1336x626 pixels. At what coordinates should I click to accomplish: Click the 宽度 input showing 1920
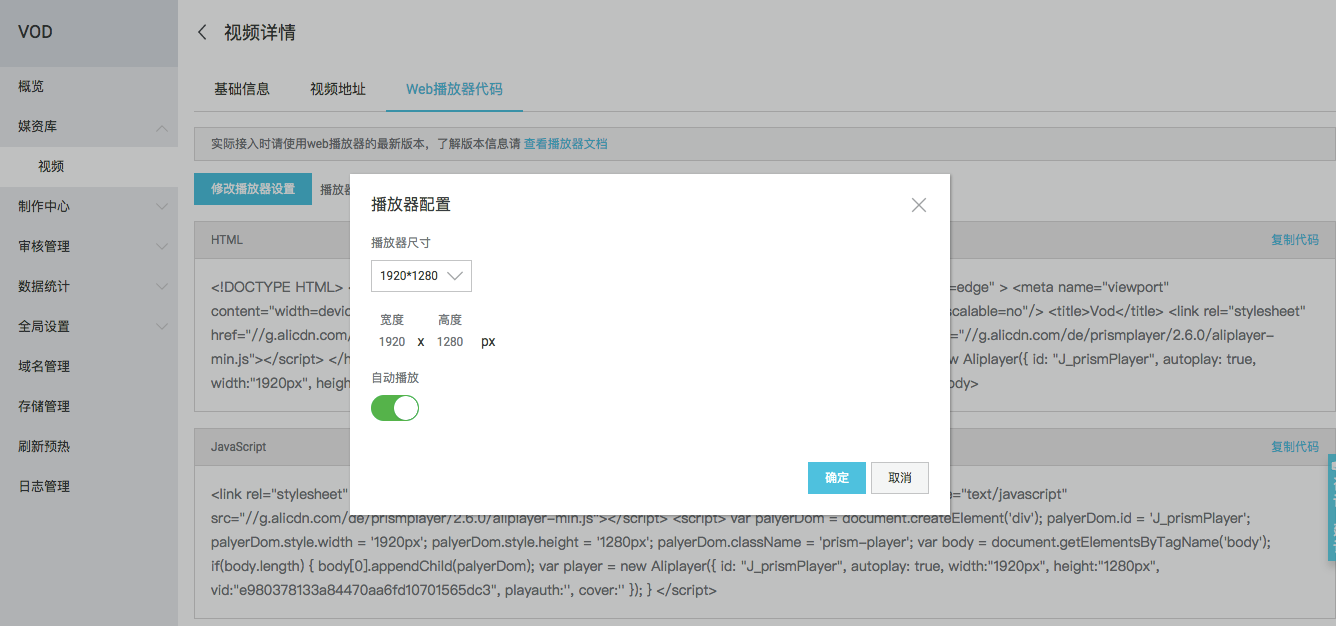coord(392,342)
